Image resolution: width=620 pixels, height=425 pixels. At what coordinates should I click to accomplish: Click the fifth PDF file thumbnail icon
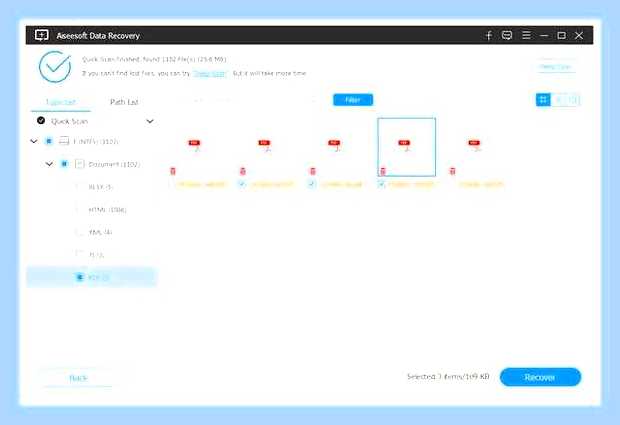point(474,145)
